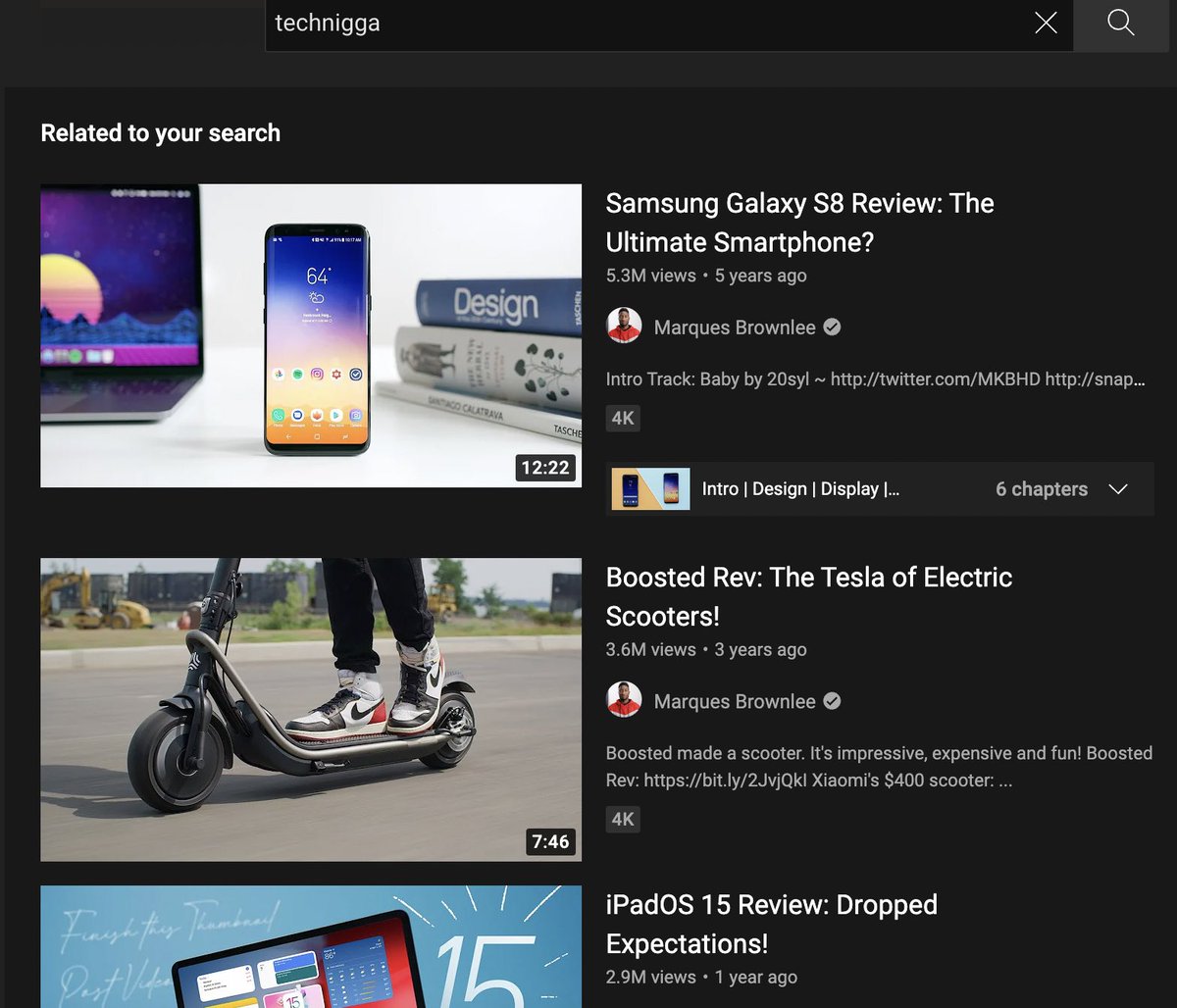Click the '2.9M views • 1 year ago' text
The image size is (1177, 1008).
click(x=701, y=977)
